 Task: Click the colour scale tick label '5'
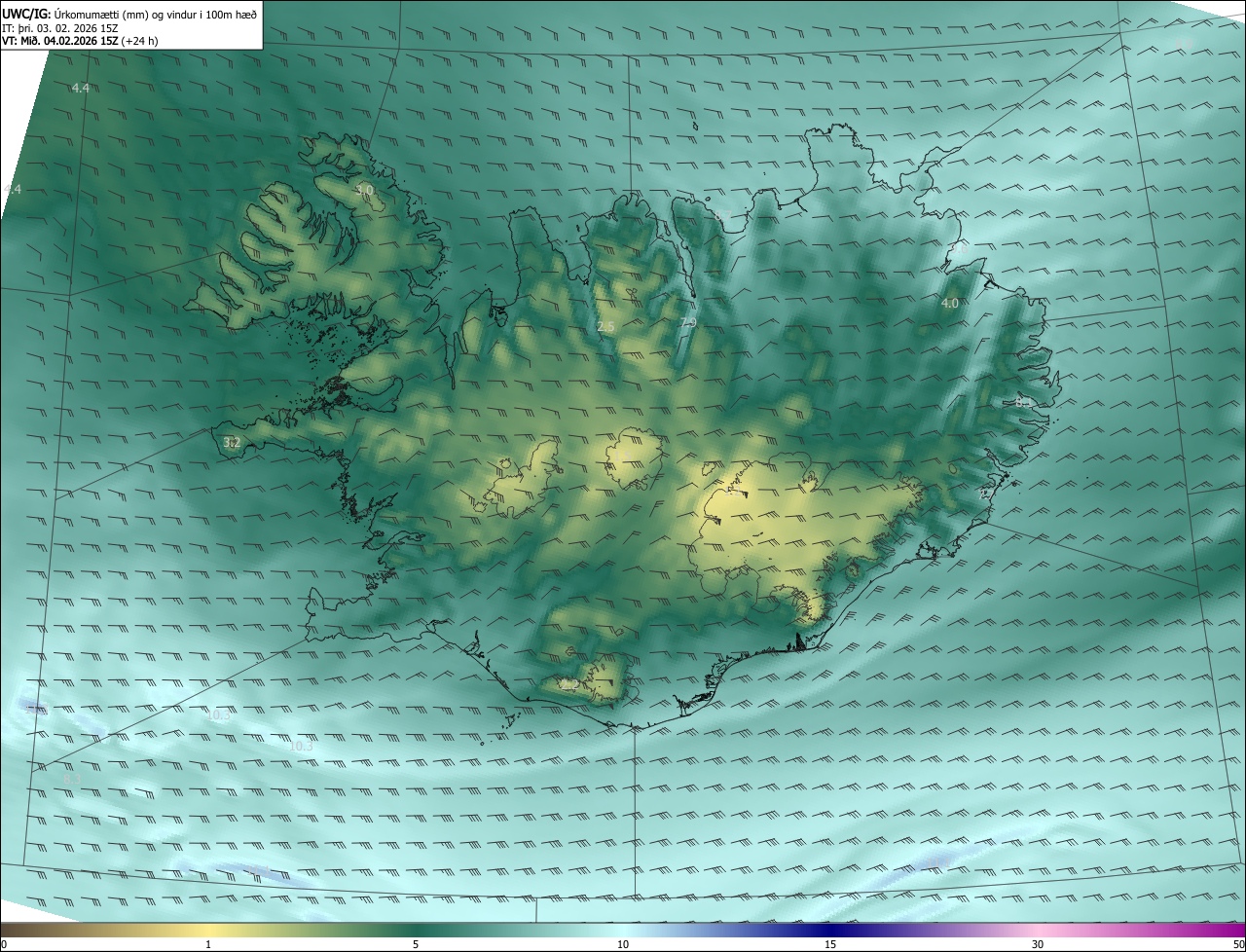coord(416,944)
